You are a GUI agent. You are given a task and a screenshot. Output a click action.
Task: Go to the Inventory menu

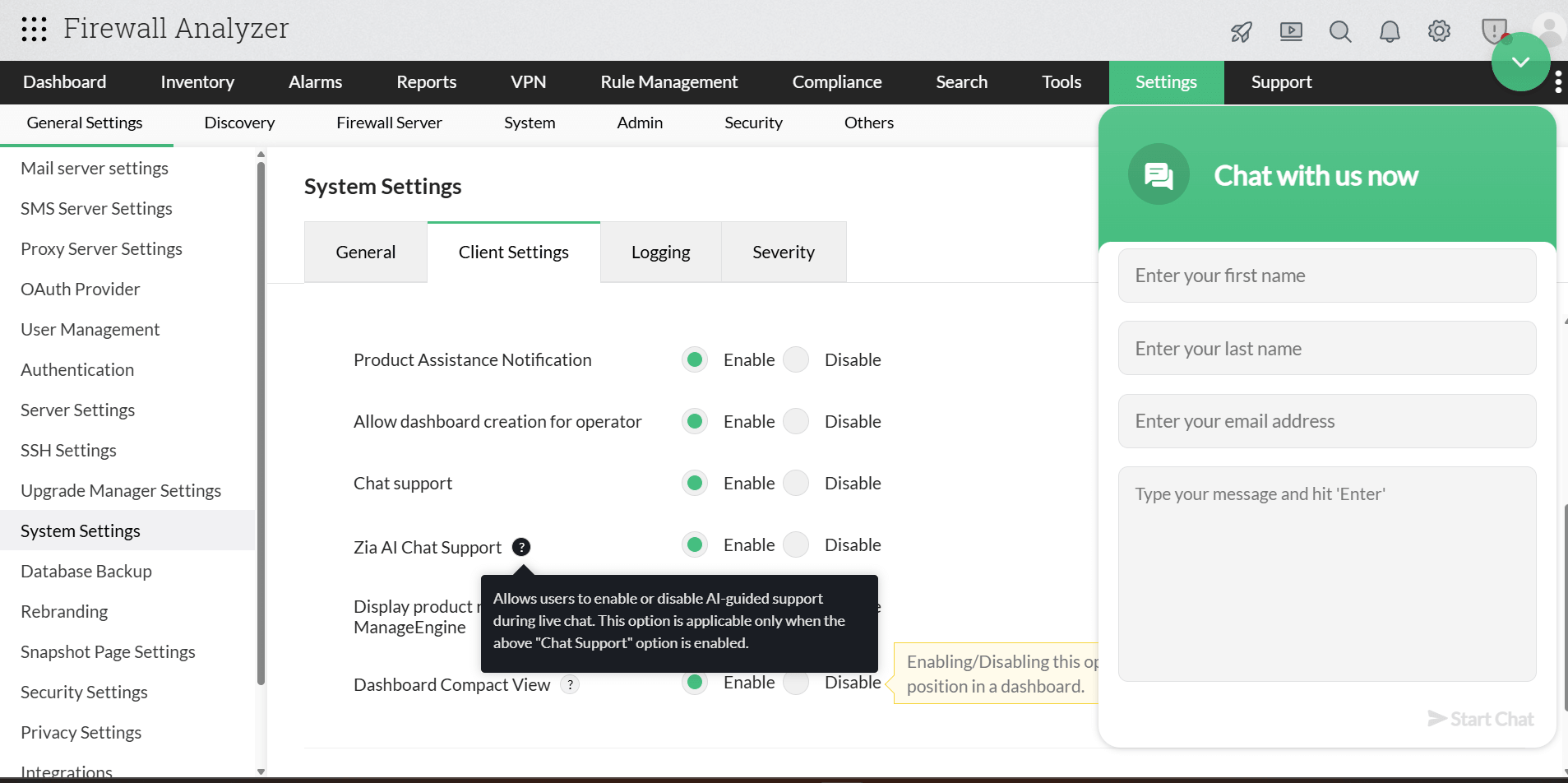pyautogui.click(x=197, y=82)
